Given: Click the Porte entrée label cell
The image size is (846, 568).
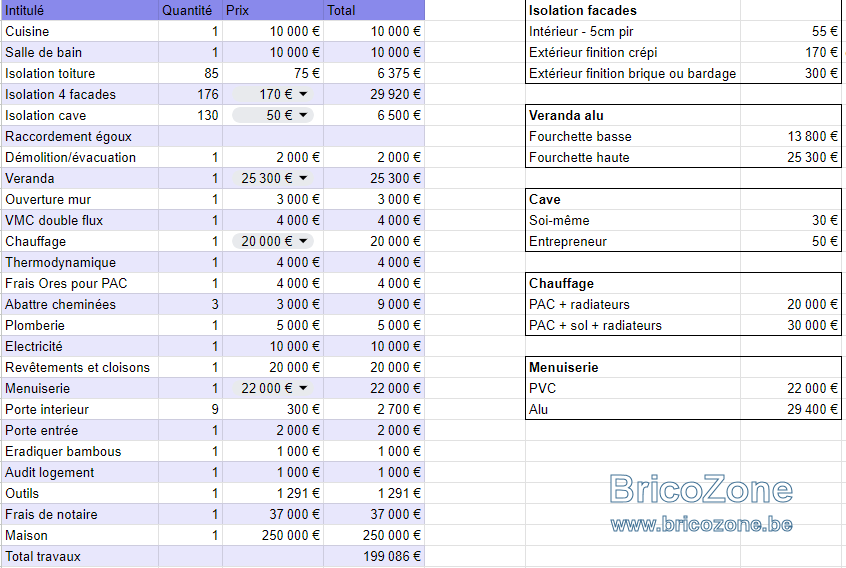Looking at the screenshot, I should pyautogui.click(x=80, y=431).
